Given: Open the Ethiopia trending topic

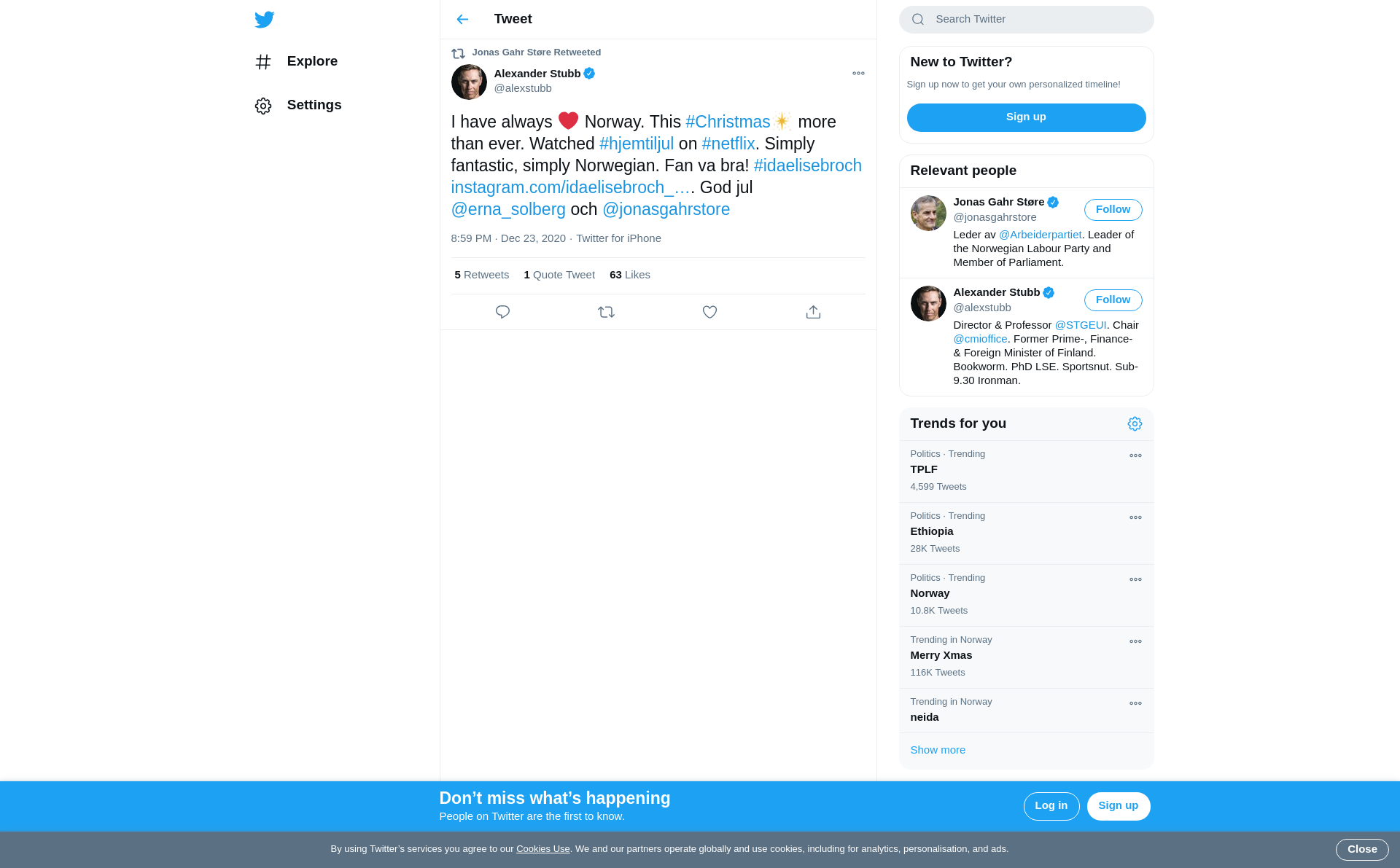Looking at the screenshot, I should pyautogui.click(x=1026, y=533).
